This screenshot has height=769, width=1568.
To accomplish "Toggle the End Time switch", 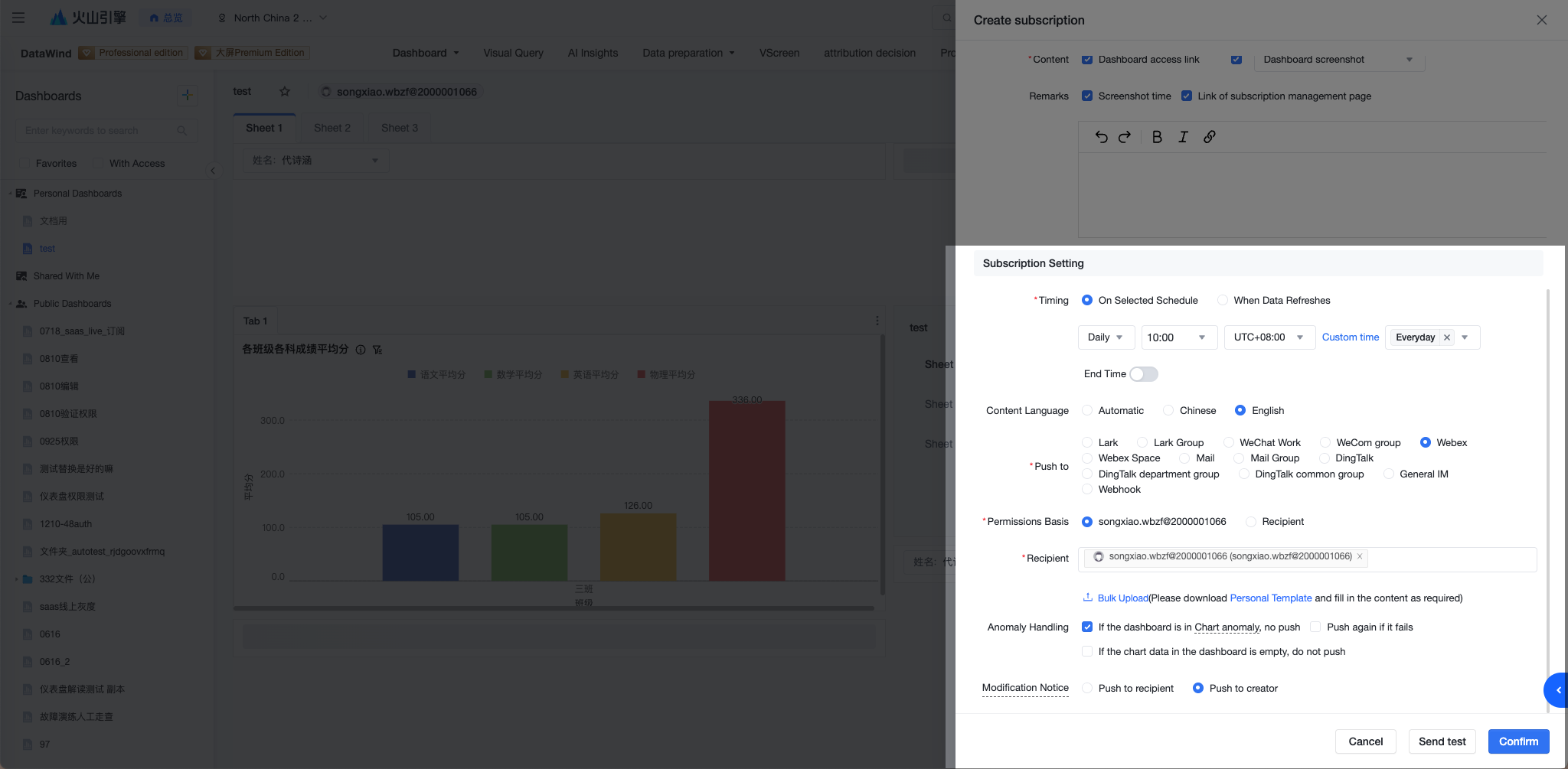I will 1144,374.
